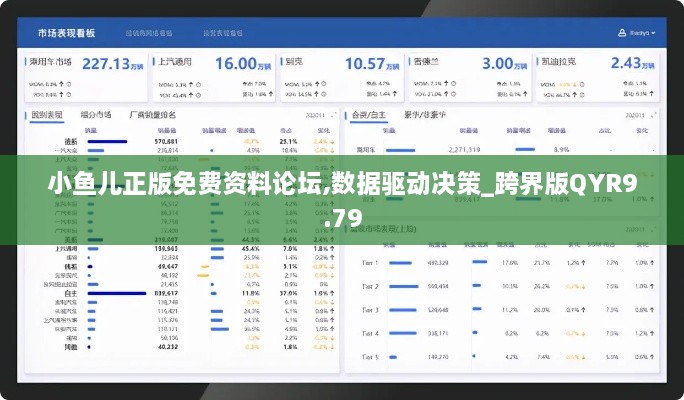Select the Tier 3 row label

[370, 310]
